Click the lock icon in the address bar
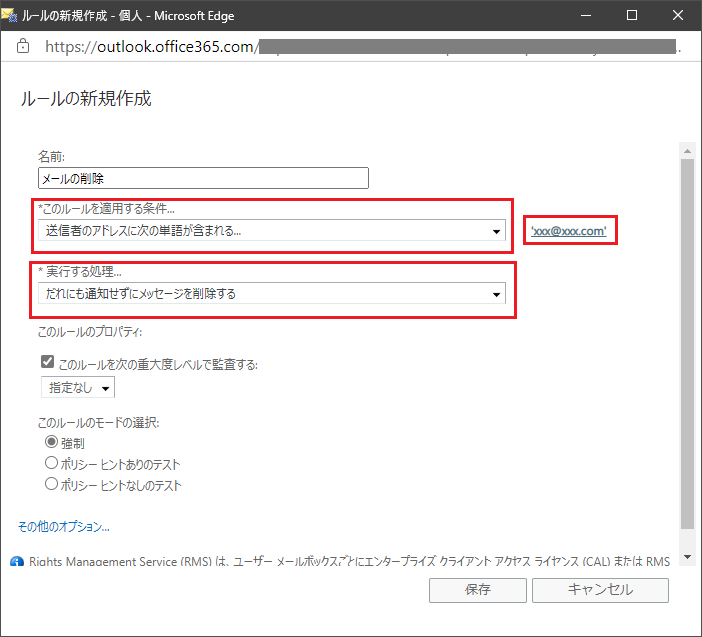 (x=25, y=46)
